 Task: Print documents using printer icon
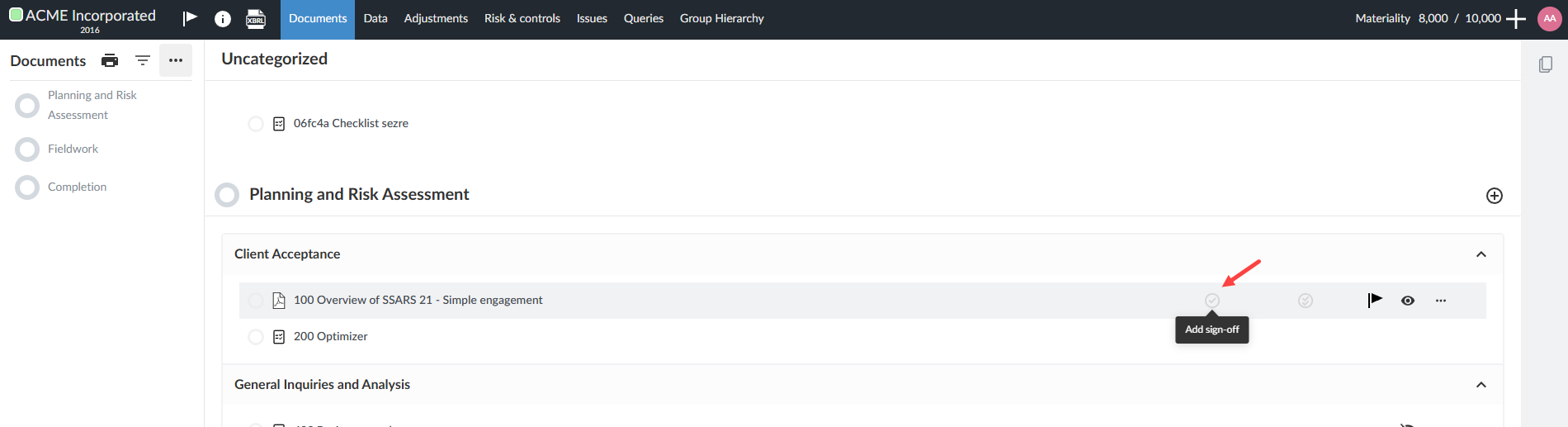[110, 60]
